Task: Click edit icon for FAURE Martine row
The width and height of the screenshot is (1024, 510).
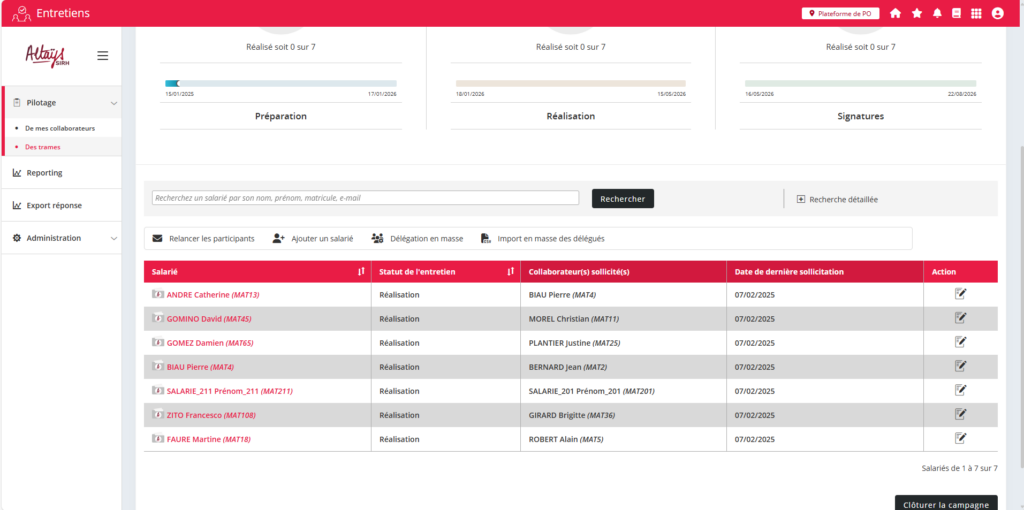Action: (x=960, y=438)
